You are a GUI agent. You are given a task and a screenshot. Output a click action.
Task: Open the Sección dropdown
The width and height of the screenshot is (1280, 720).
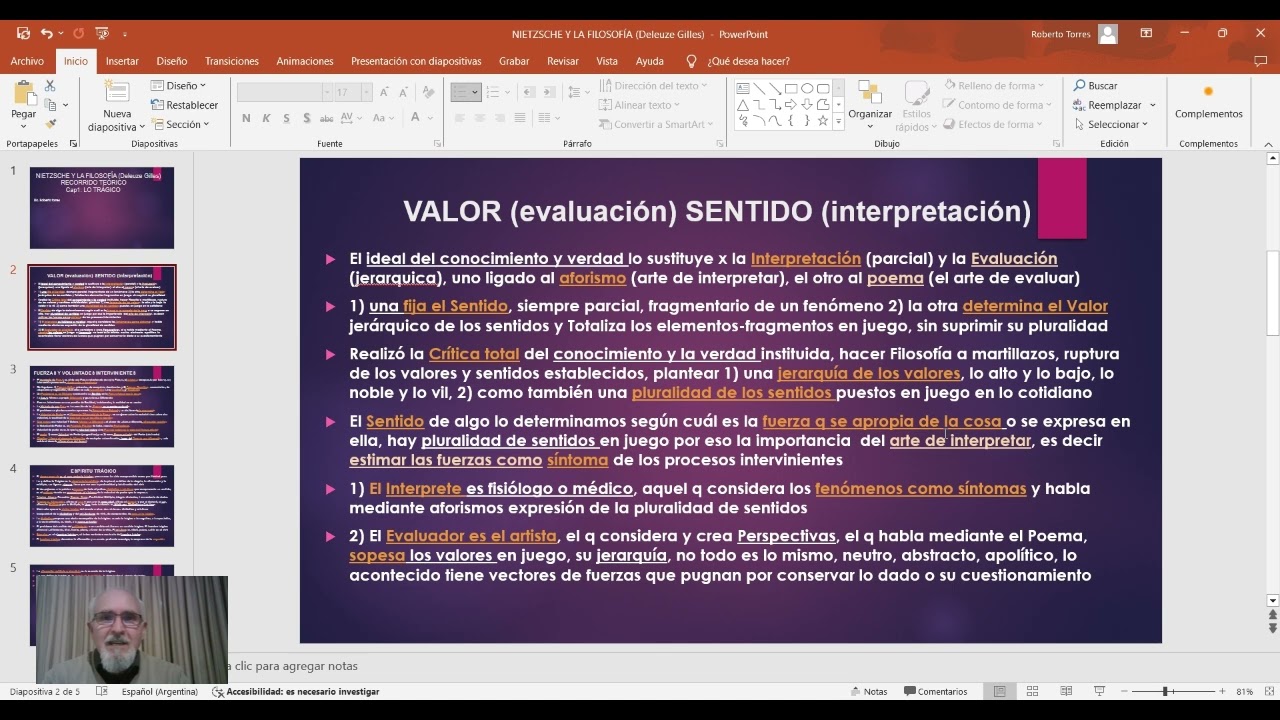tap(180, 125)
